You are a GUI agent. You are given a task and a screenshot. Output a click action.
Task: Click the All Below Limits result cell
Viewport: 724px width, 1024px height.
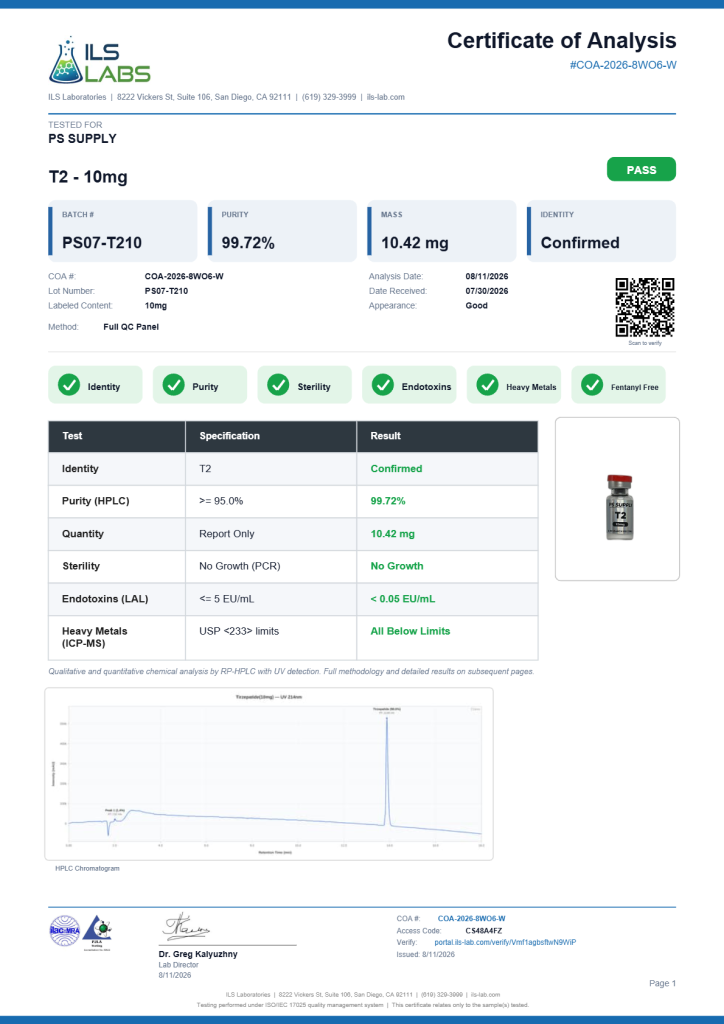[447, 637]
